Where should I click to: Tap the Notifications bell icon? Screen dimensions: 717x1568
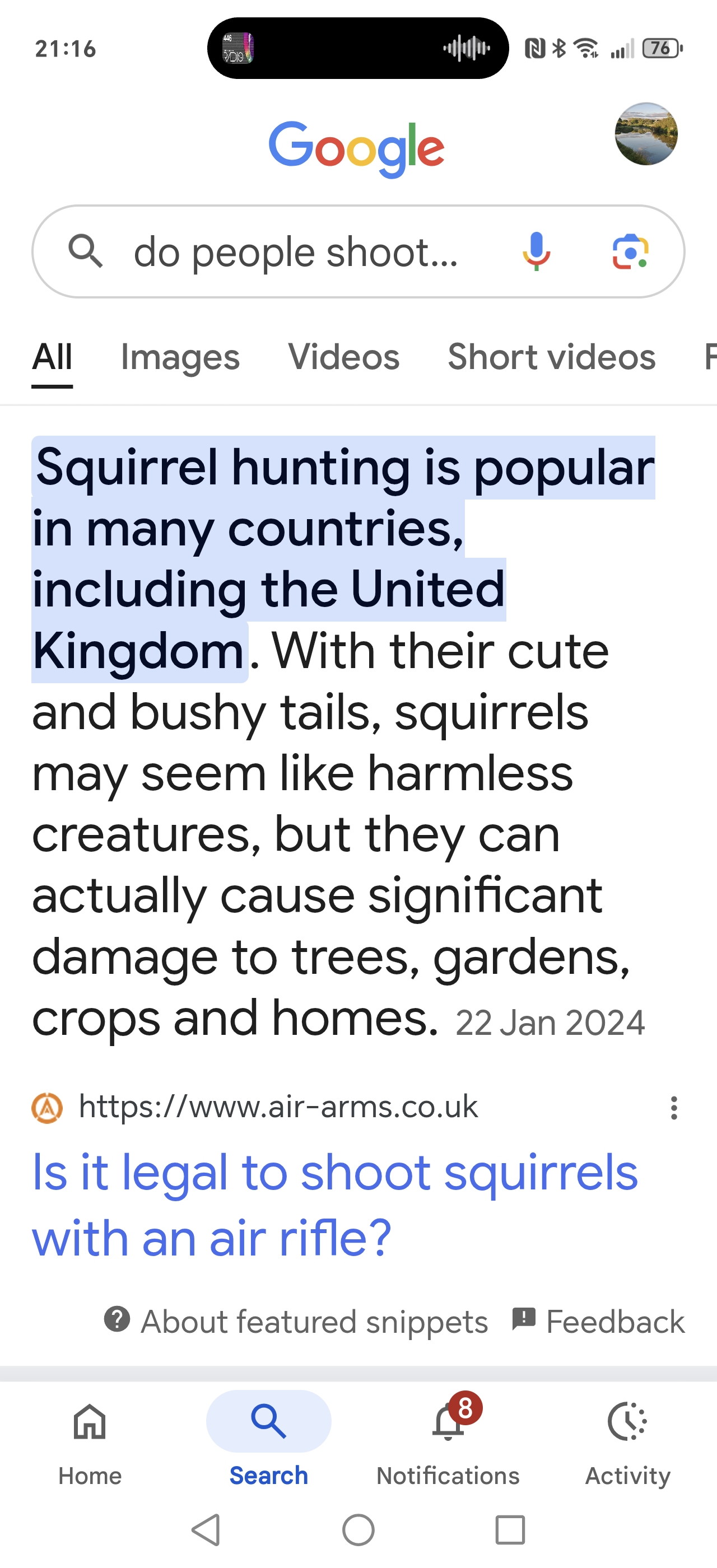pos(448,1423)
